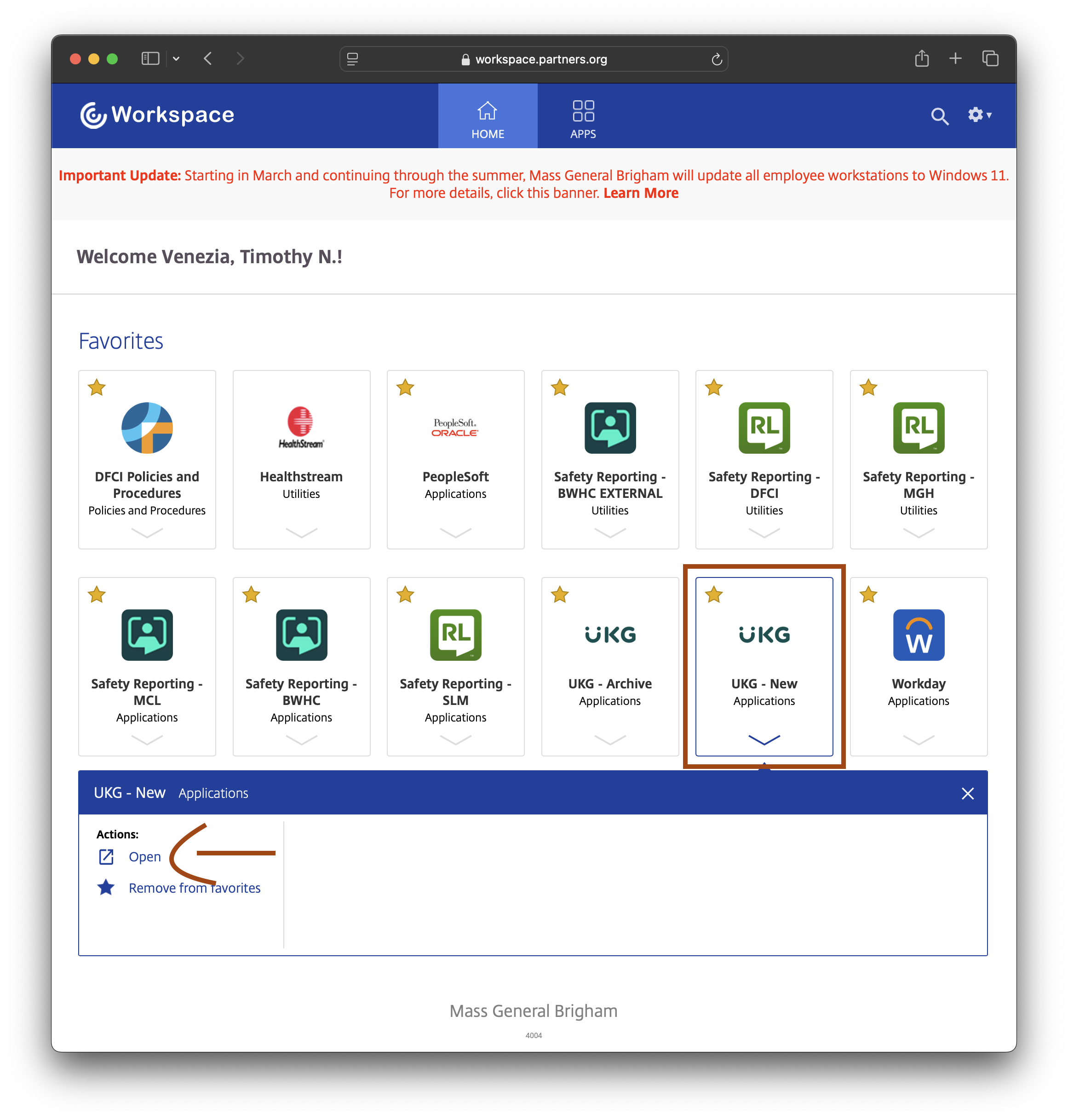
Task: Show Safari tab overview icon
Action: click(990, 58)
